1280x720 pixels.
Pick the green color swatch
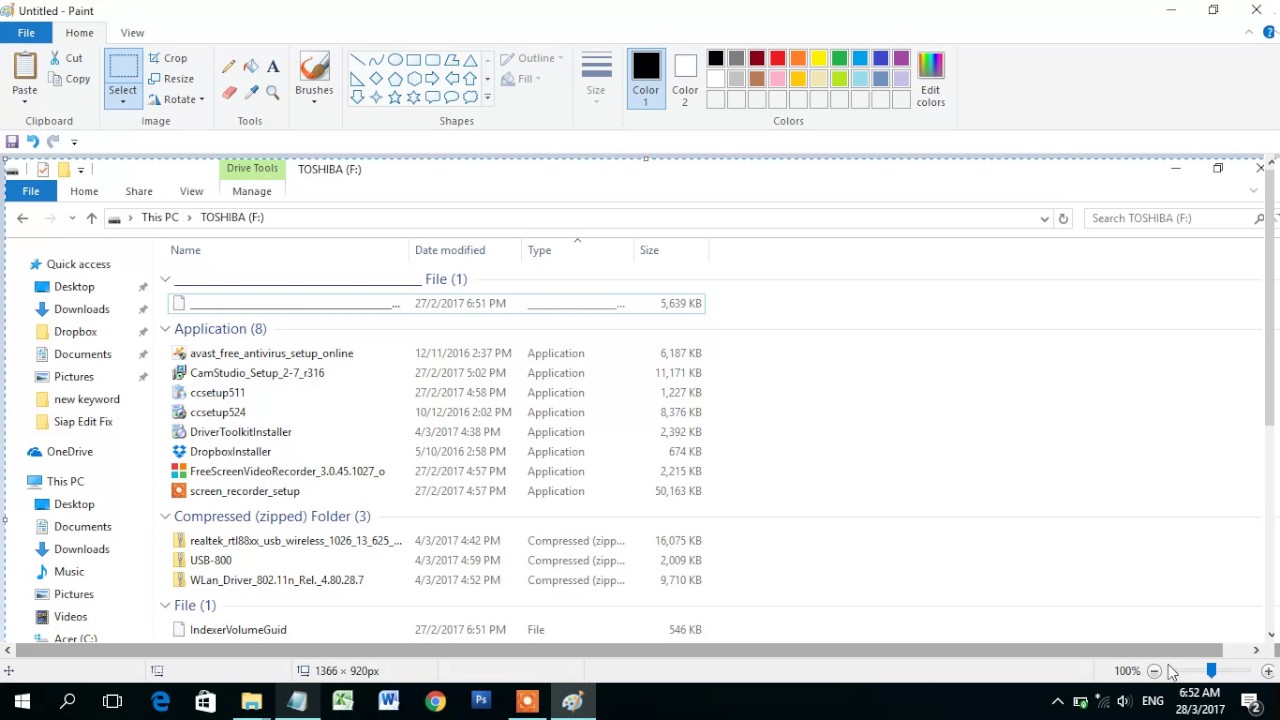point(839,58)
